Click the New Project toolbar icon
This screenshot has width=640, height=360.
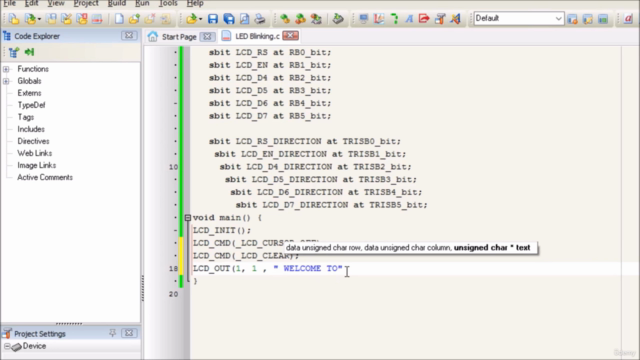coord(13,19)
